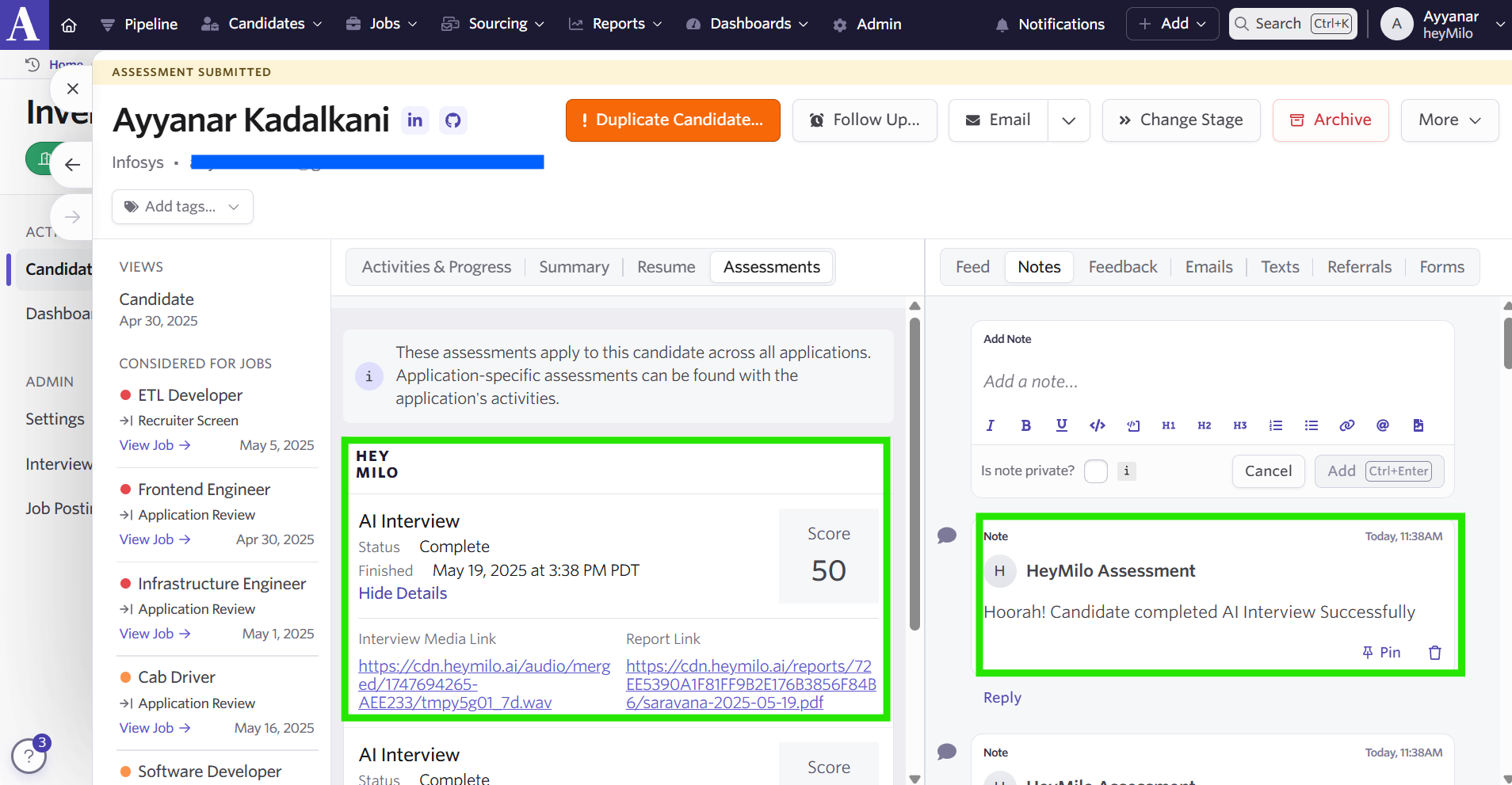Viewport: 1512px width, 785px height.
Task: Click the mention (@) icon in note toolbar
Action: pos(1382,425)
